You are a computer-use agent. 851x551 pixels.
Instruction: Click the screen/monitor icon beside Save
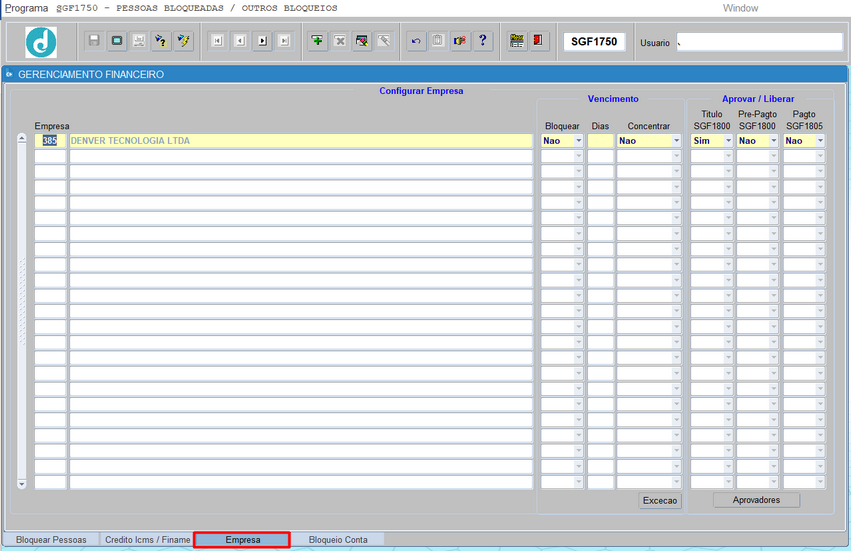(117, 41)
